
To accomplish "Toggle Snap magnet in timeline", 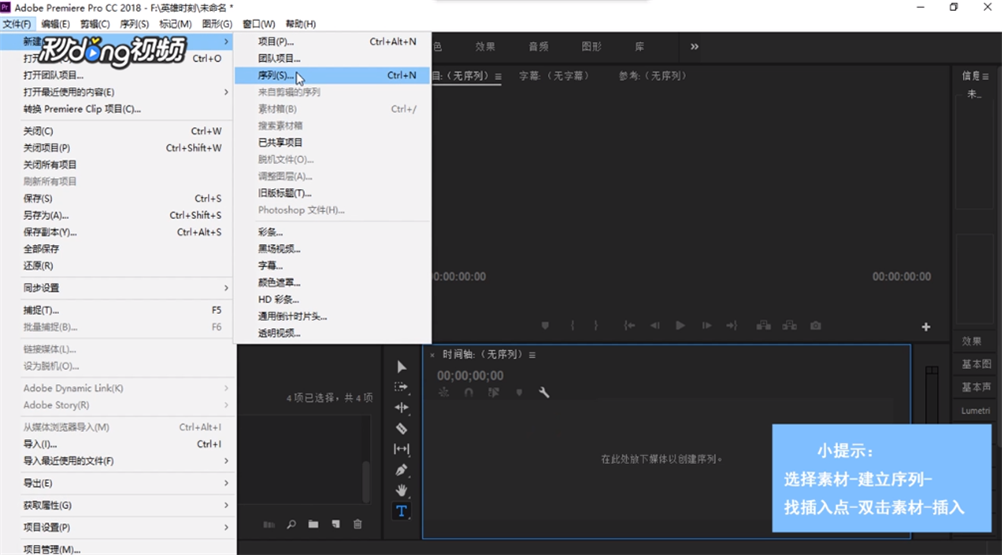I will (x=468, y=393).
